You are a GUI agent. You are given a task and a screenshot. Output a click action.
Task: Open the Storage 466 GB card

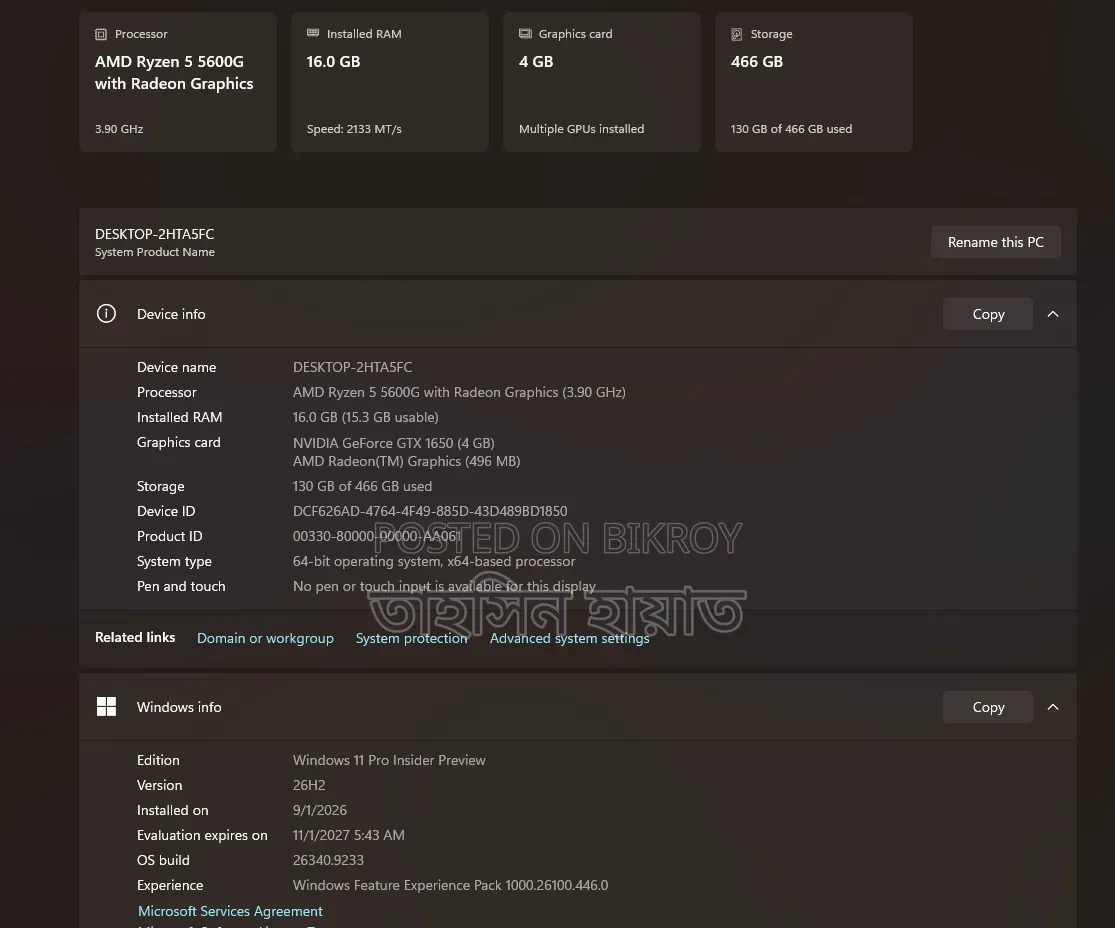pyautogui.click(x=813, y=82)
